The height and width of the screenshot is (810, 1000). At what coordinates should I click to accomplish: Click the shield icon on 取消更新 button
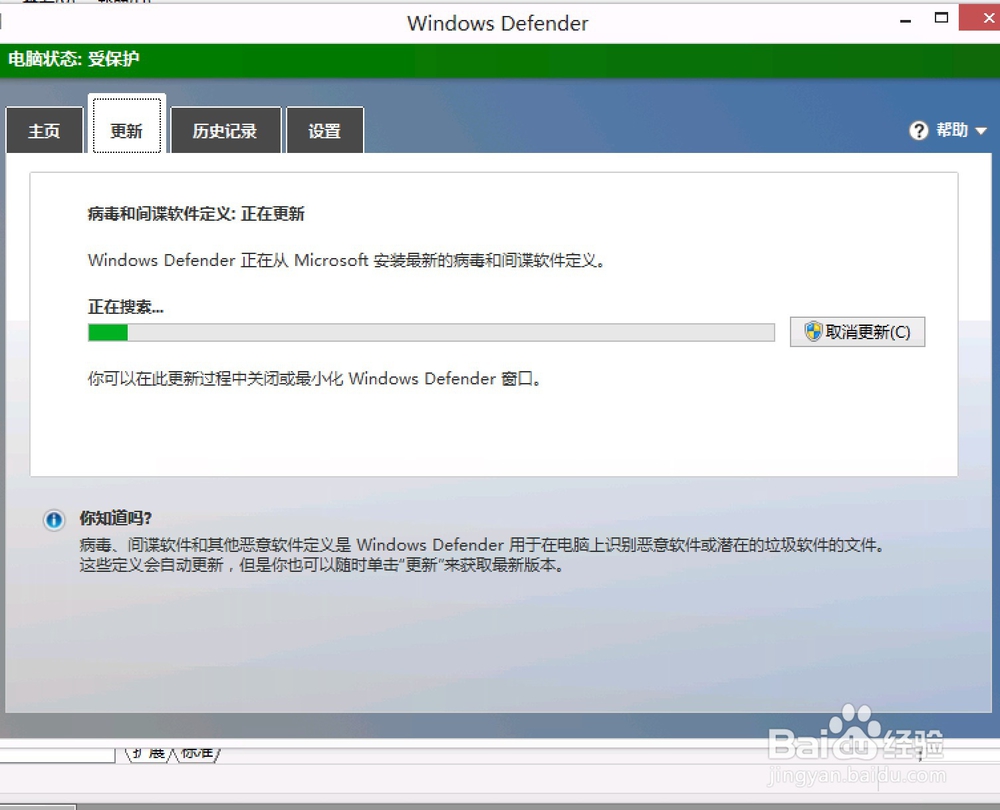(x=812, y=331)
